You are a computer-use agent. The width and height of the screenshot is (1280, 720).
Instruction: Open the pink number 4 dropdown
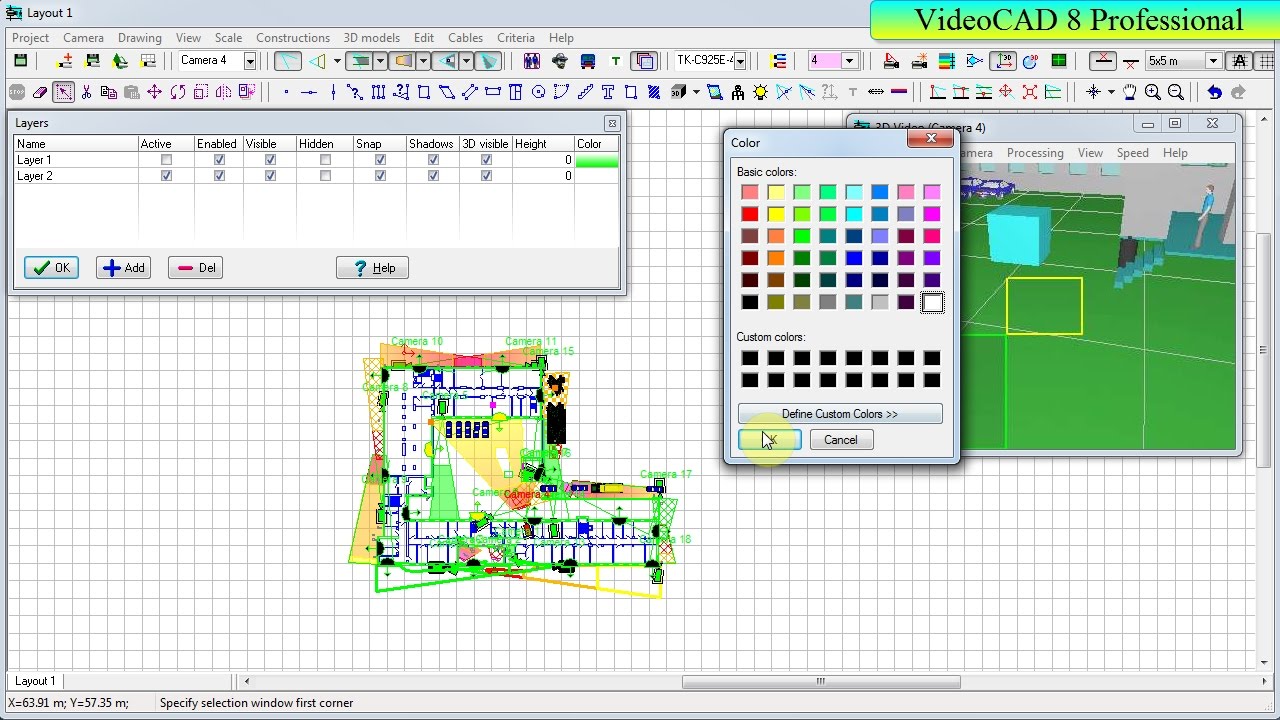849,61
